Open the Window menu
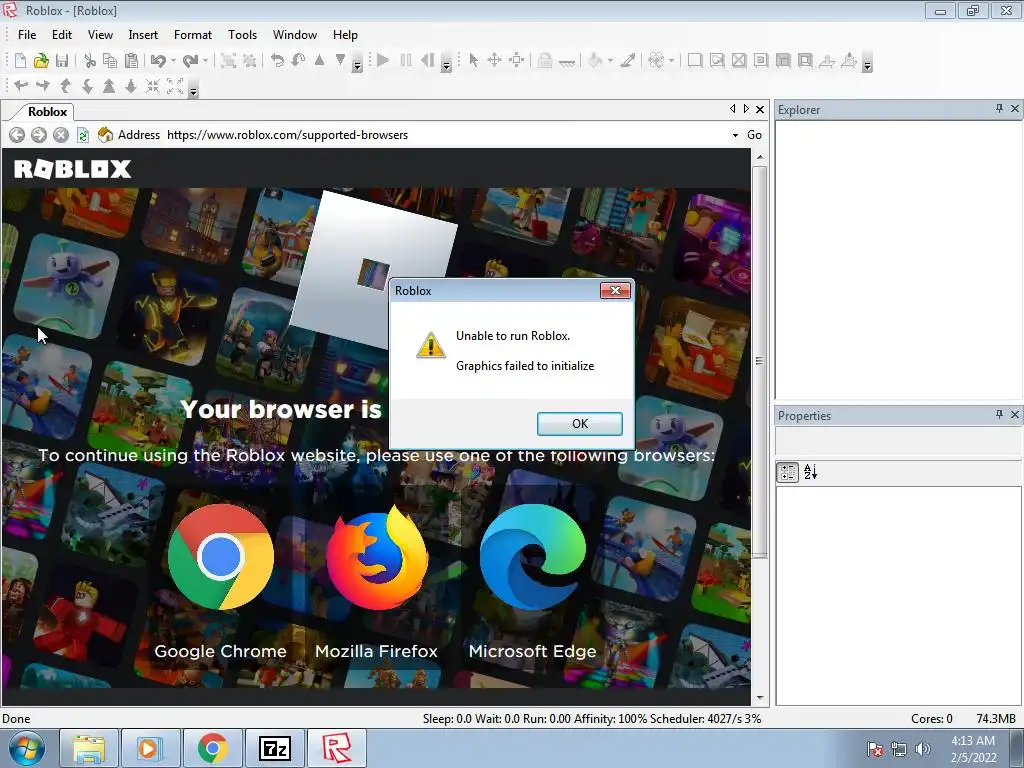1024x768 pixels. [x=295, y=35]
